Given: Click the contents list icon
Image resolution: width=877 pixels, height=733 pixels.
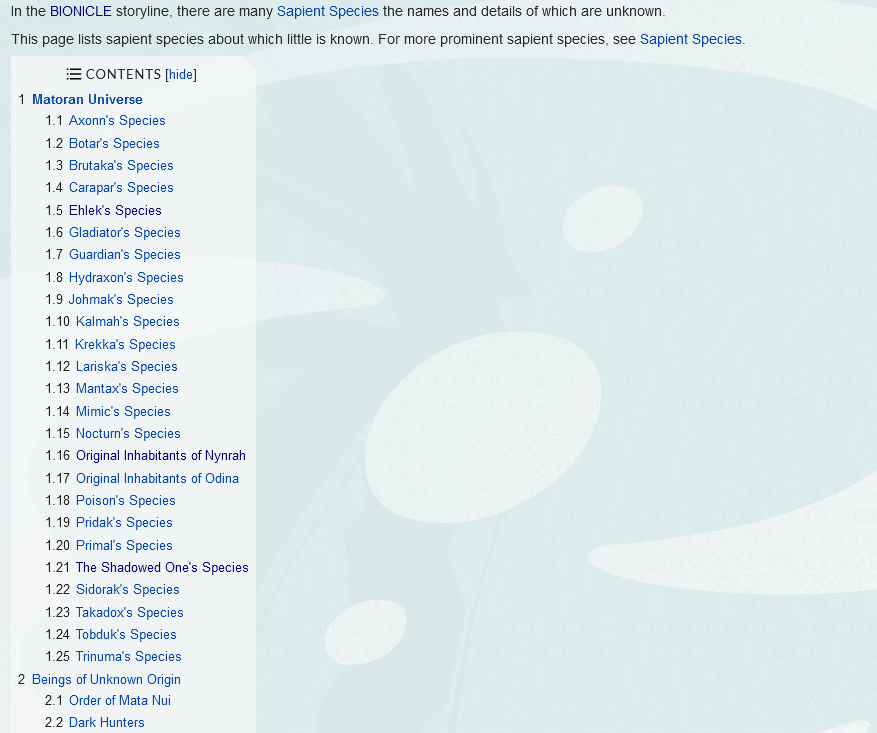Looking at the screenshot, I should pyautogui.click(x=74, y=74).
